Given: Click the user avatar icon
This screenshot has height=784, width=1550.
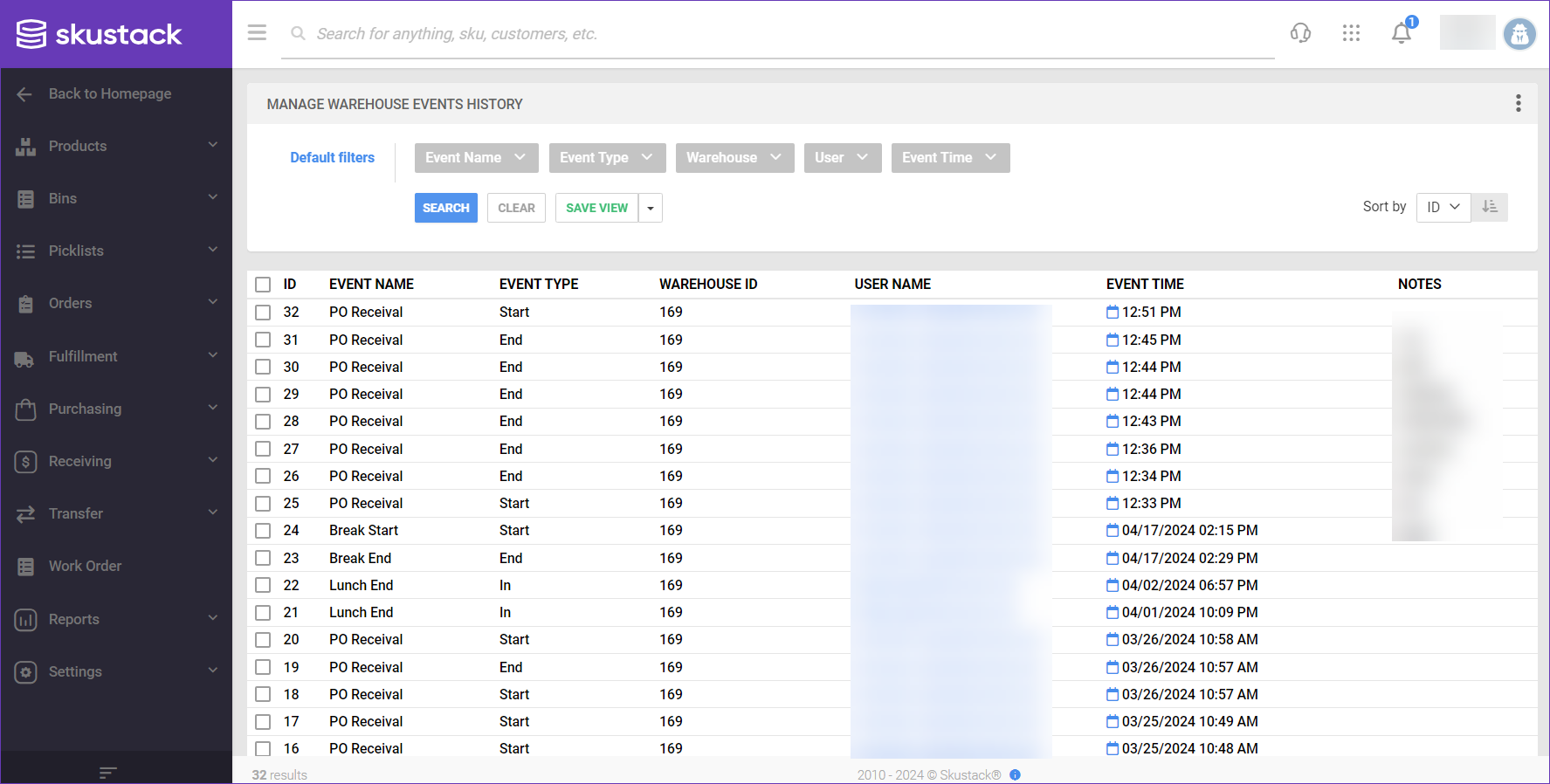Looking at the screenshot, I should click(1519, 34).
